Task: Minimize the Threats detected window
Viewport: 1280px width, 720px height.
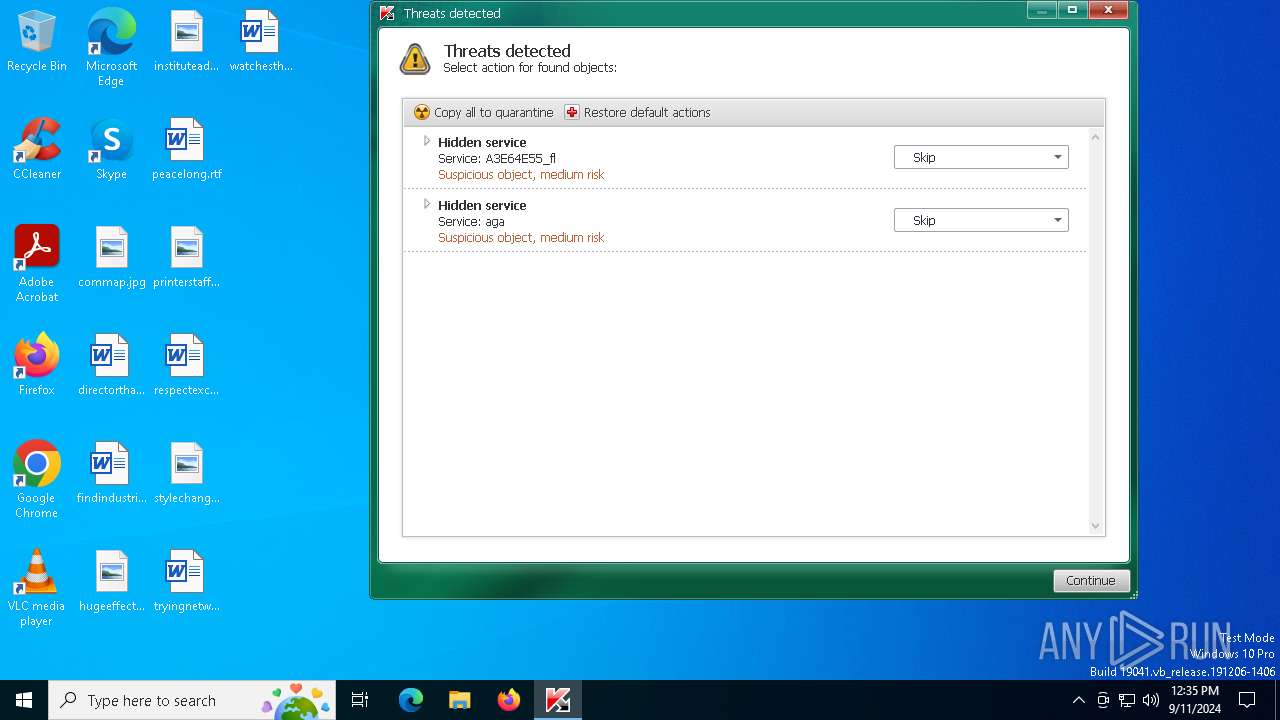Action: (x=1042, y=10)
